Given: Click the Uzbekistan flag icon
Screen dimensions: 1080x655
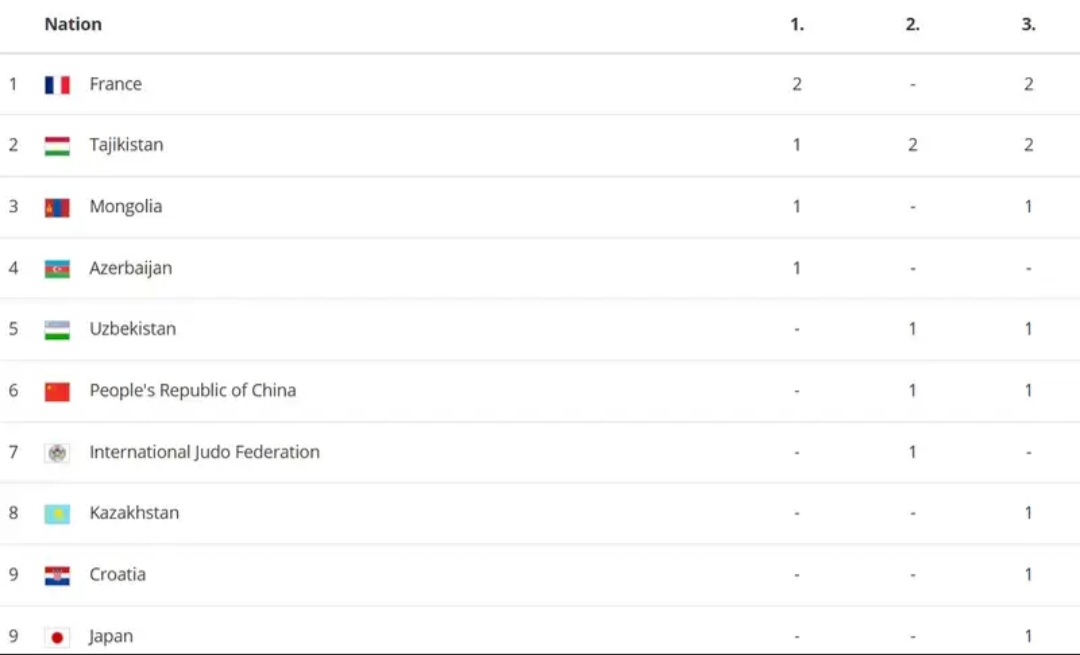Looking at the screenshot, I should point(57,330).
